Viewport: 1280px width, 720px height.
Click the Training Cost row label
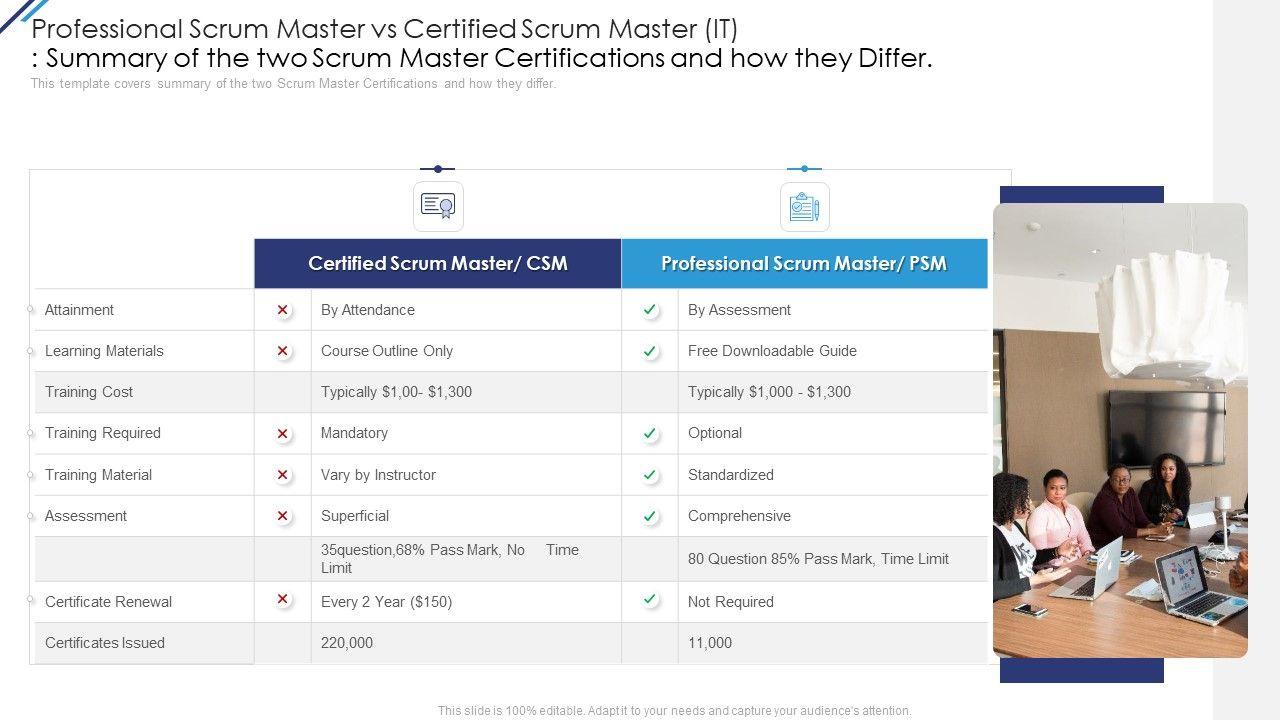(x=89, y=392)
